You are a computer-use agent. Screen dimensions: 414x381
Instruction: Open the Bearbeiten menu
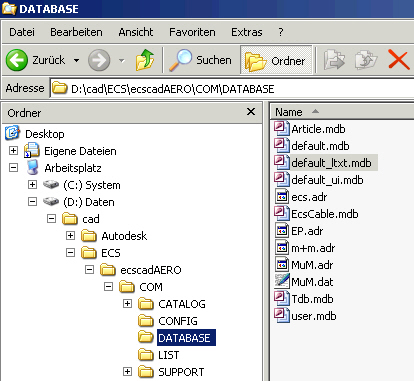(76, 32)
